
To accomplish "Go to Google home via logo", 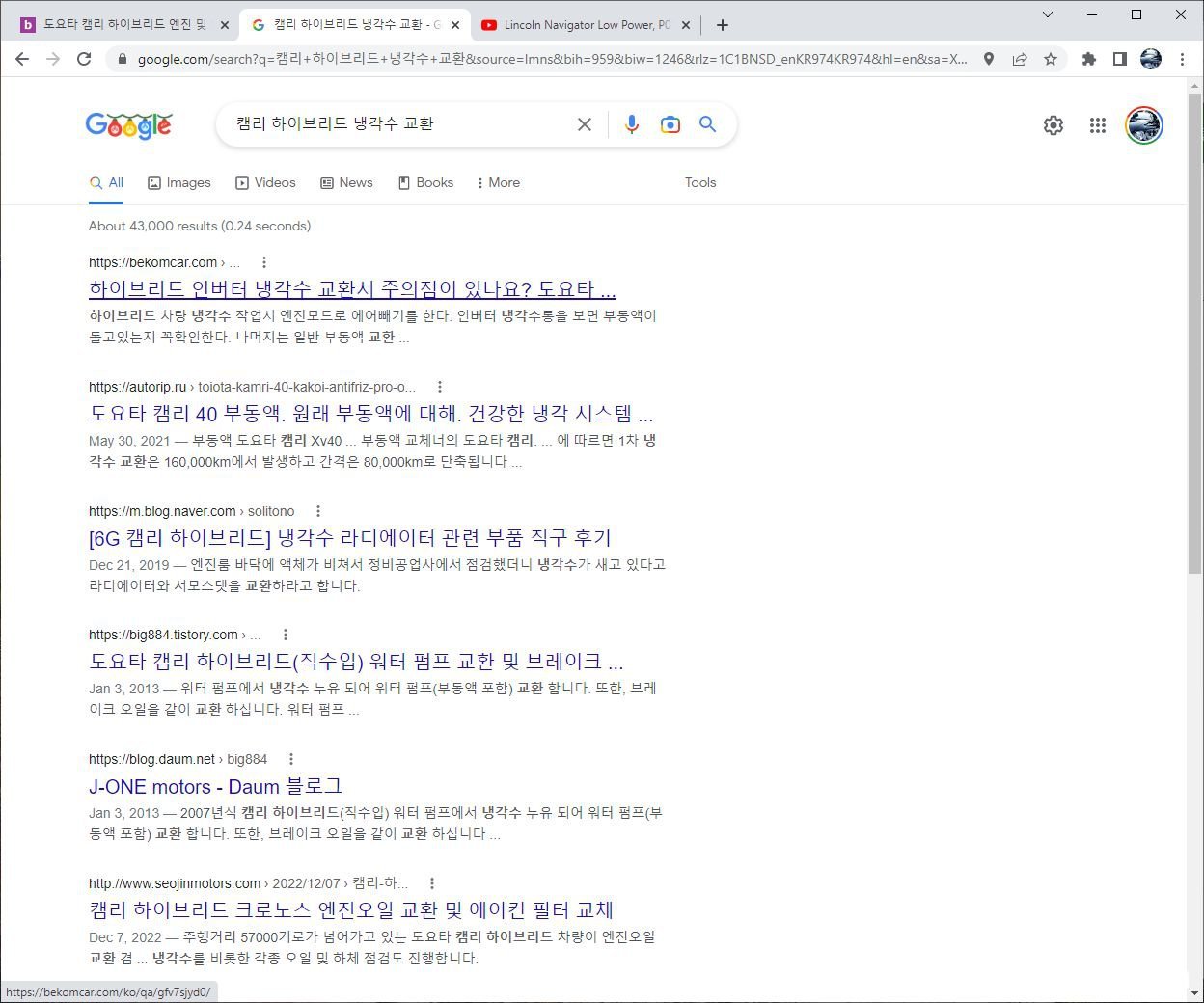I will tap(129, 125).
